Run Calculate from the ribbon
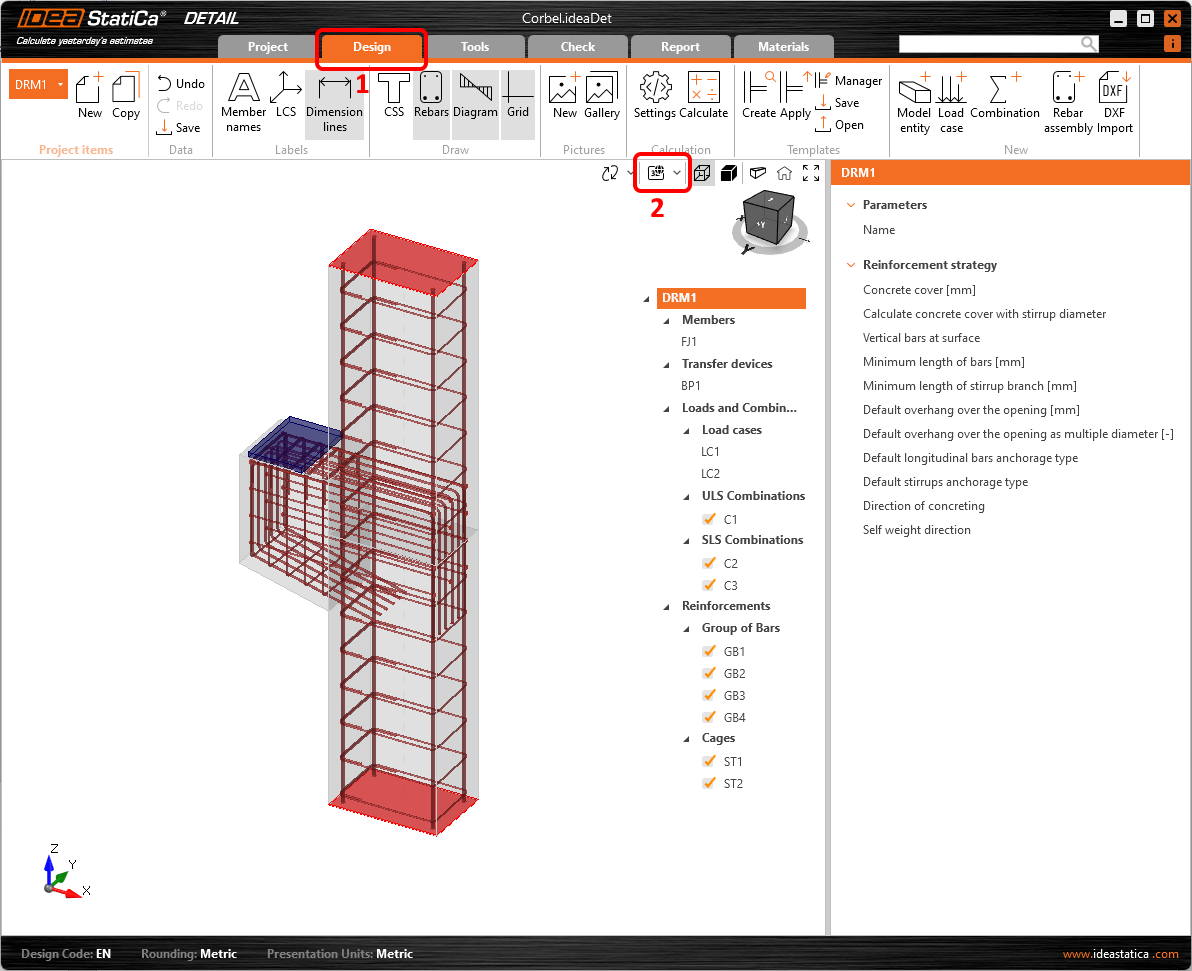The width and height of the screenshot is (1192, 971). tap(706, 100)
